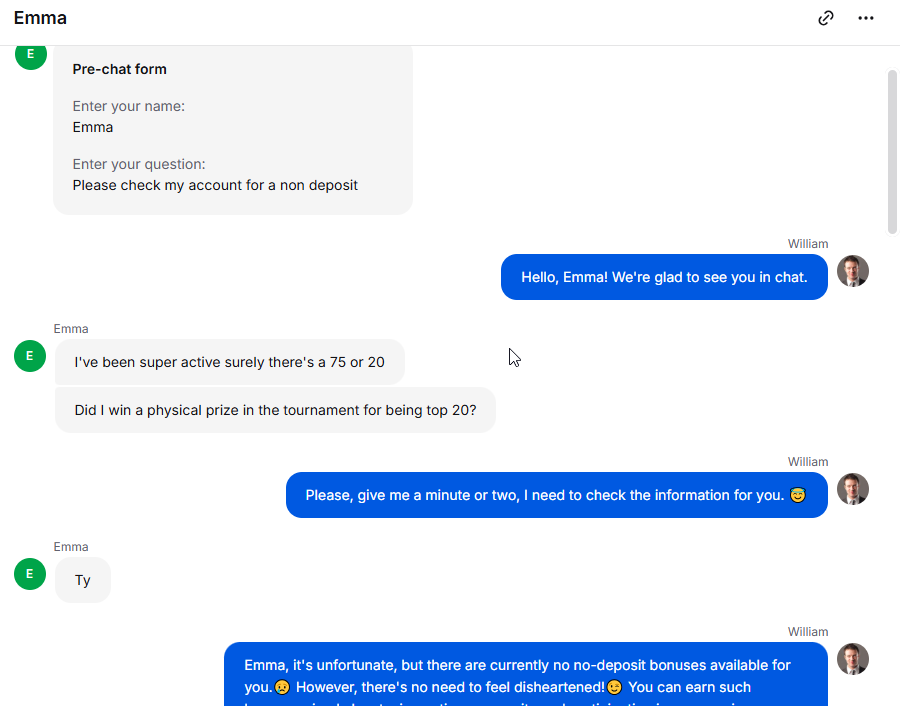Click the Emma sender label above 'Ty'
This screenshot has width=900, height=706.
[71, 547]
